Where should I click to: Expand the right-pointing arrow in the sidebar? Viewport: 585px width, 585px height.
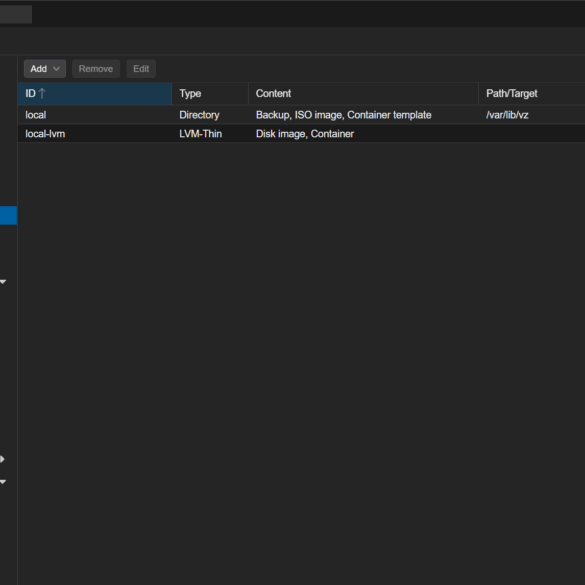(2, 459)
